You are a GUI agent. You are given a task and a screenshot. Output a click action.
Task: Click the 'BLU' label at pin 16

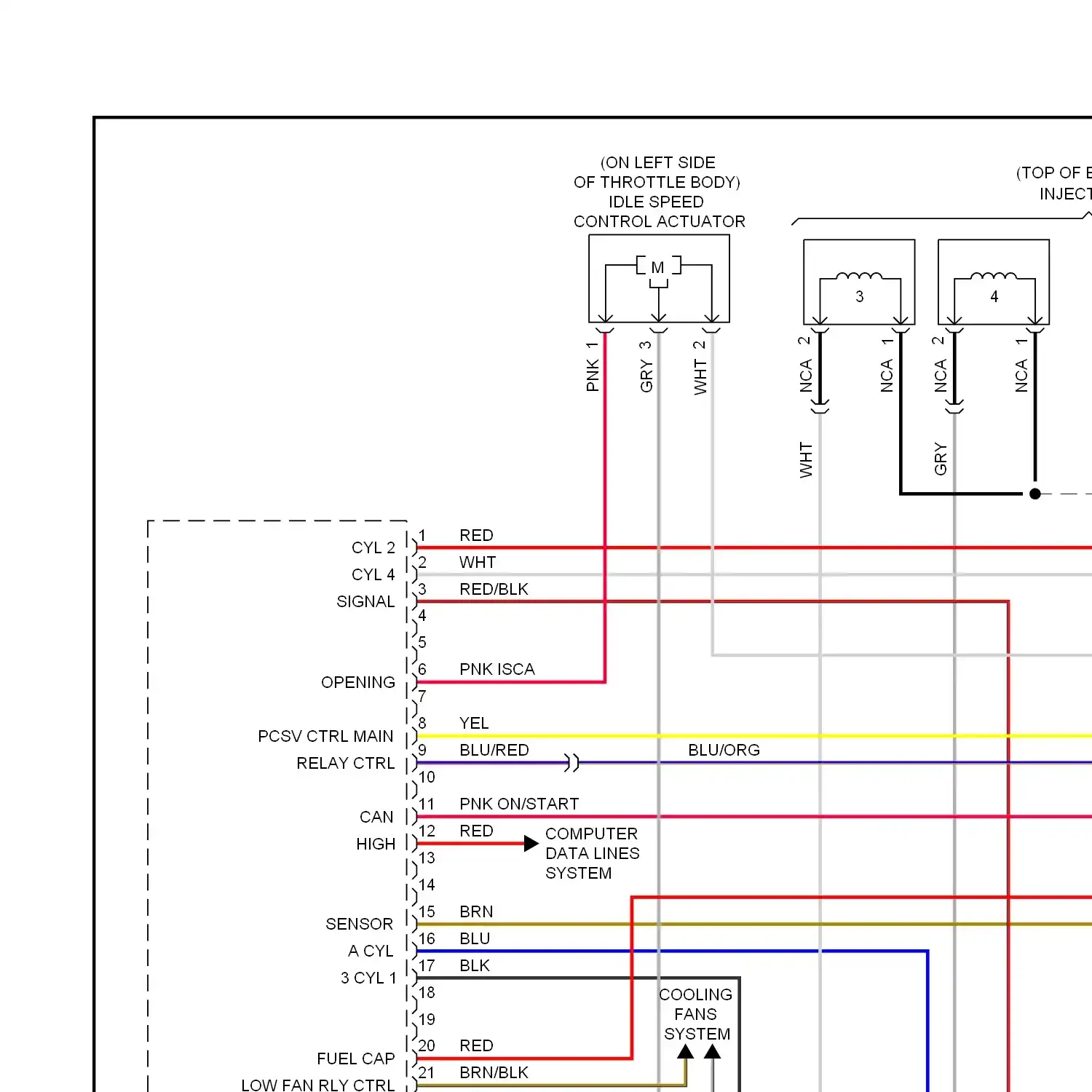(475, 938)
